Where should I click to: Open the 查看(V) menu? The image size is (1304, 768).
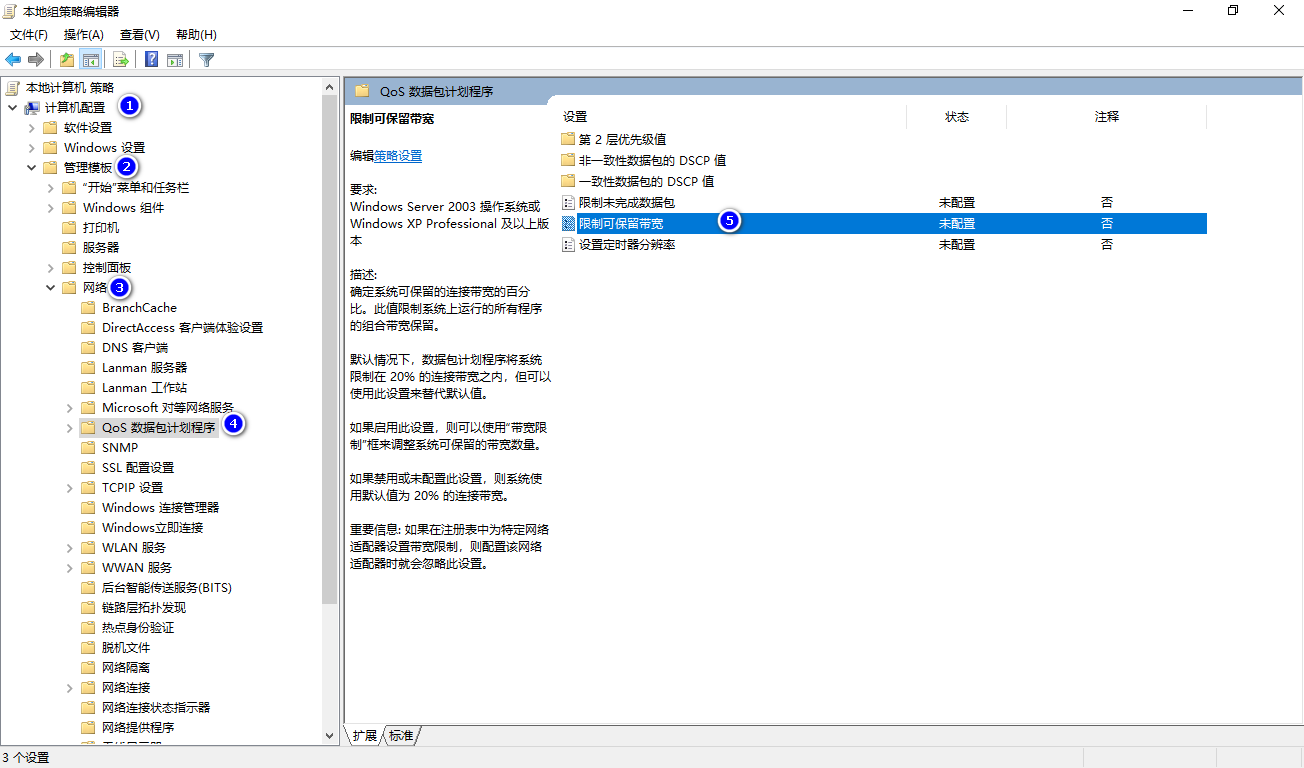[140, 34]
